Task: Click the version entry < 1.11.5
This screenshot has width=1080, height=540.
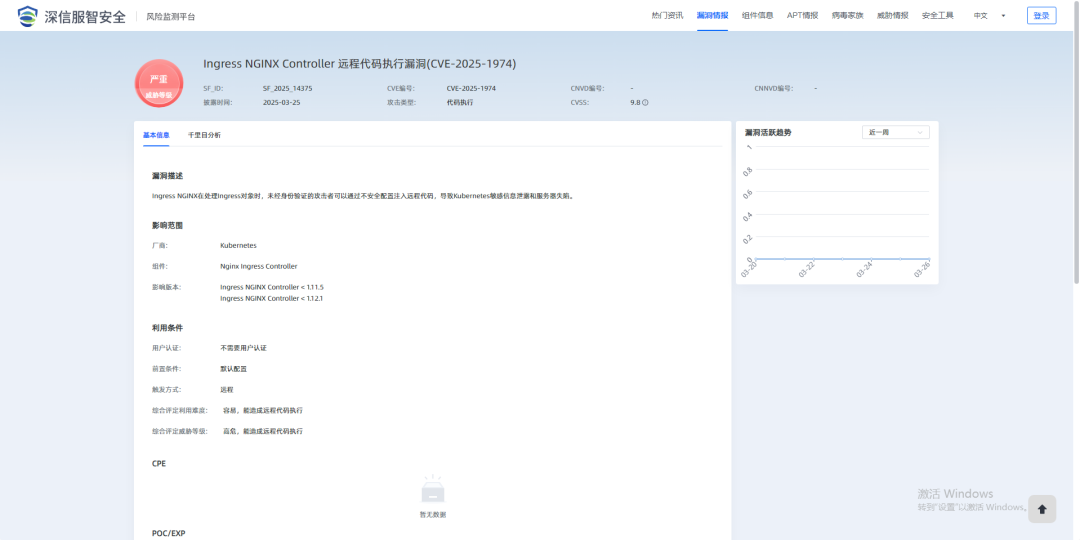Action: (x=272, y=287)
